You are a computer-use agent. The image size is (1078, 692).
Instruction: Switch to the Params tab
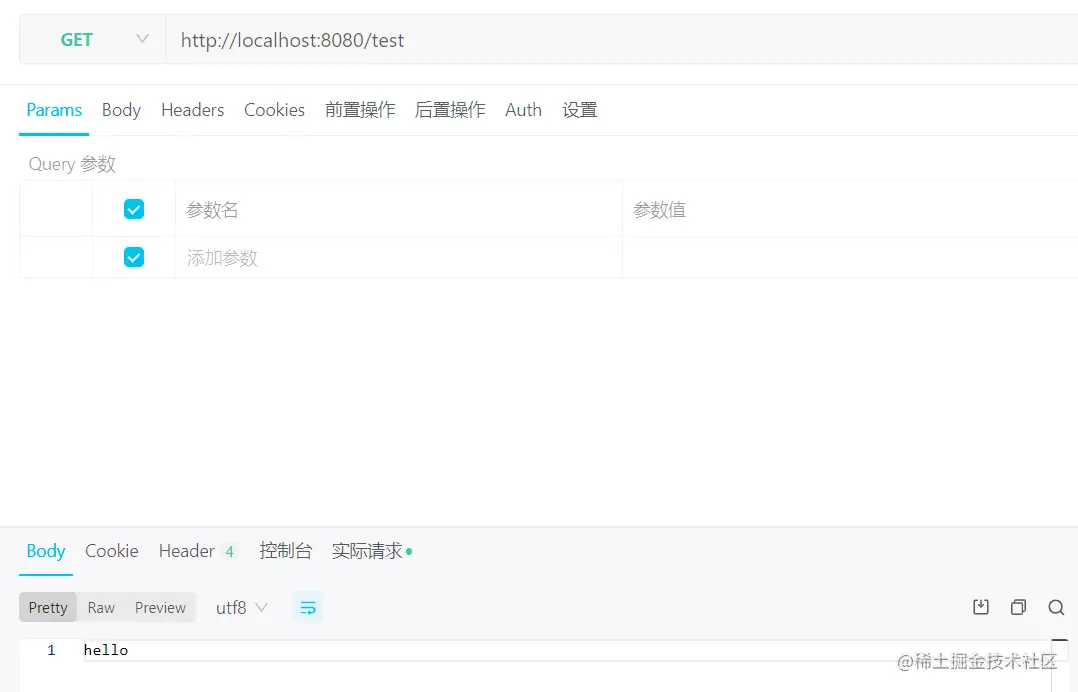[x=54, y=110]
